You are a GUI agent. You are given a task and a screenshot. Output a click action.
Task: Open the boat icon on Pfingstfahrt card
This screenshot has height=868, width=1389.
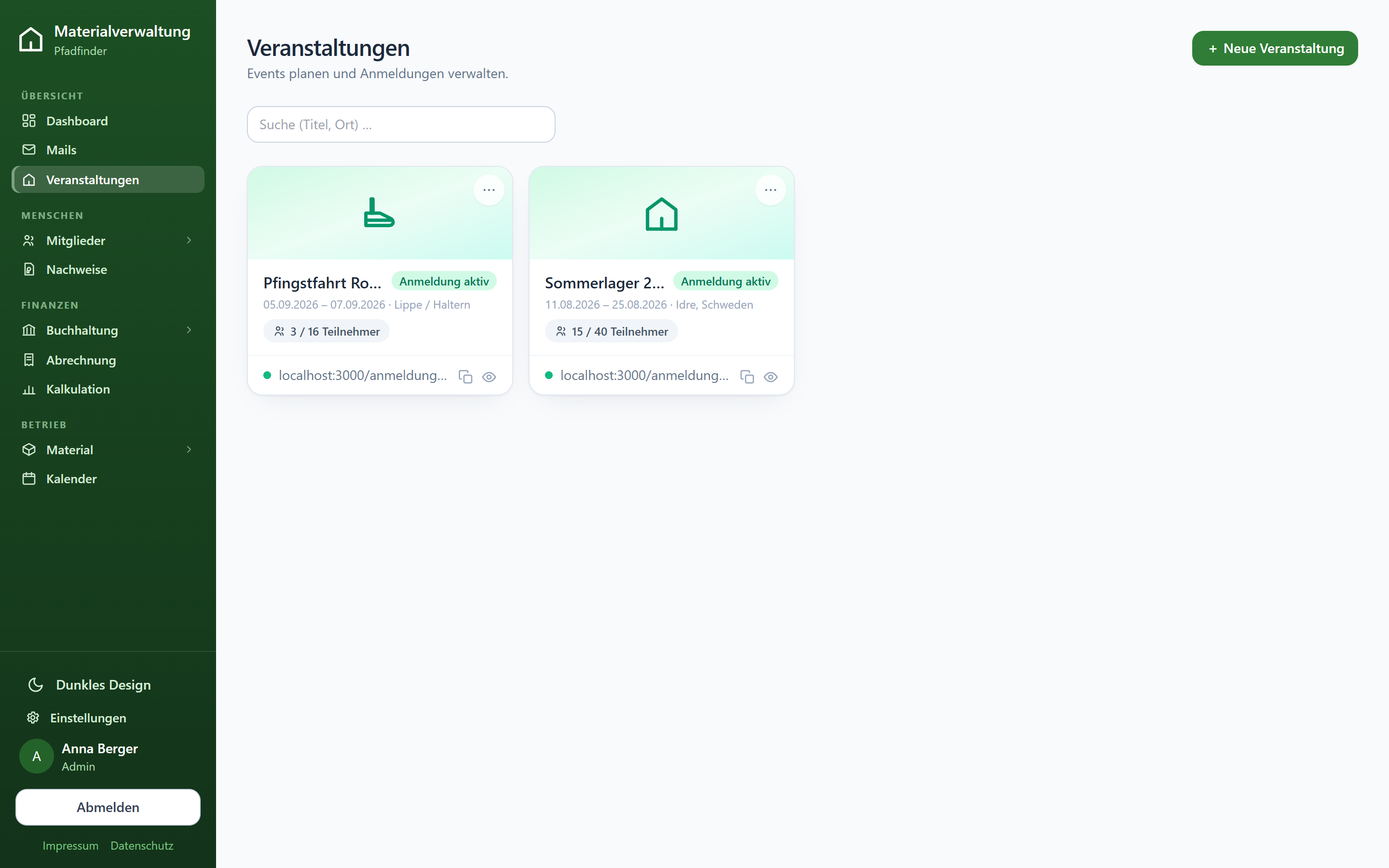[380, 213]
